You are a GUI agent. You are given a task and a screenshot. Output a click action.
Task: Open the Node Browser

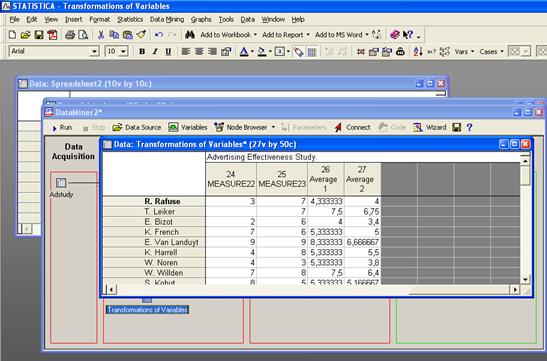coord(241,128)
